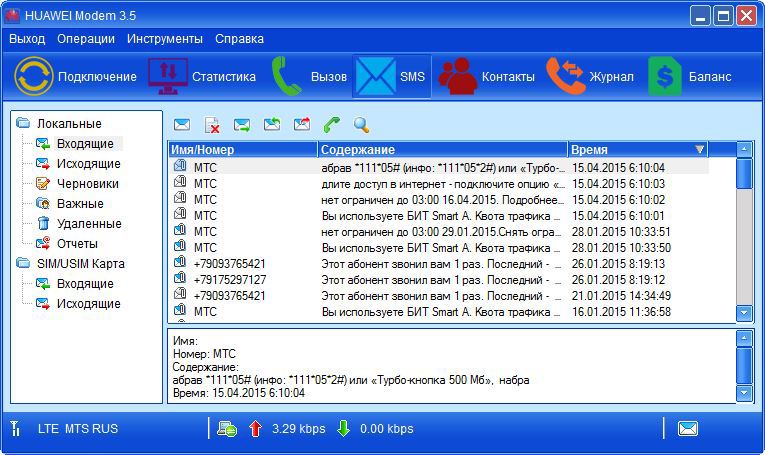Image resolution: width=765 pixels, height=455 pixels.
Task: Select Исходящие under SIM/USIM Карта
Action: 89,303
